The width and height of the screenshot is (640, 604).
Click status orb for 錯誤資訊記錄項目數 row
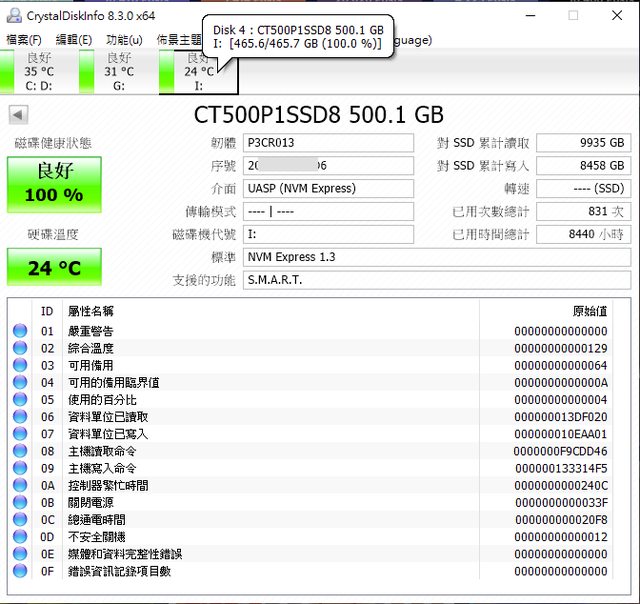point(20,571)
